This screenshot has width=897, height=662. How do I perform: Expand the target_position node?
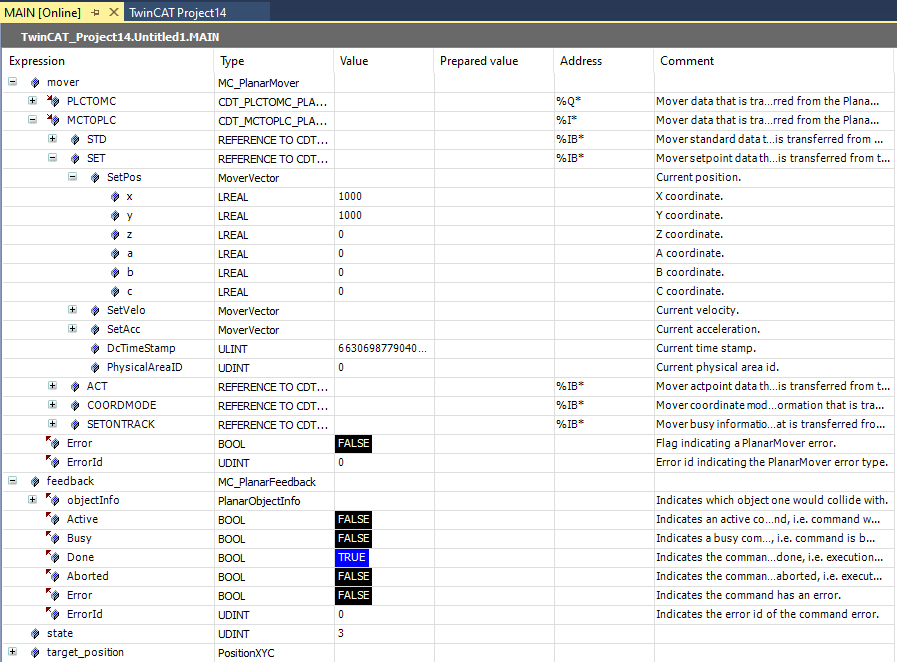[x=13, y=652]
